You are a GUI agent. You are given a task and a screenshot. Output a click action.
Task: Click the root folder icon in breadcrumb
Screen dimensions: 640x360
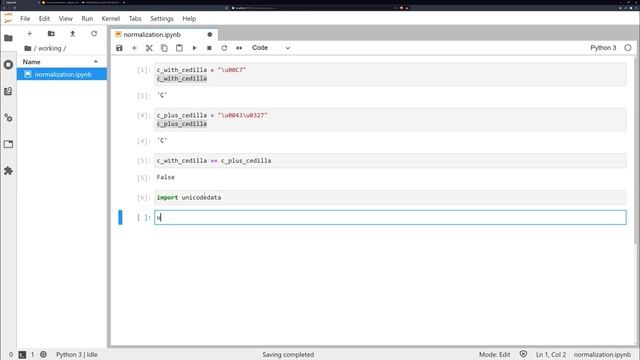pyautogui.click(x=28, y=48)
